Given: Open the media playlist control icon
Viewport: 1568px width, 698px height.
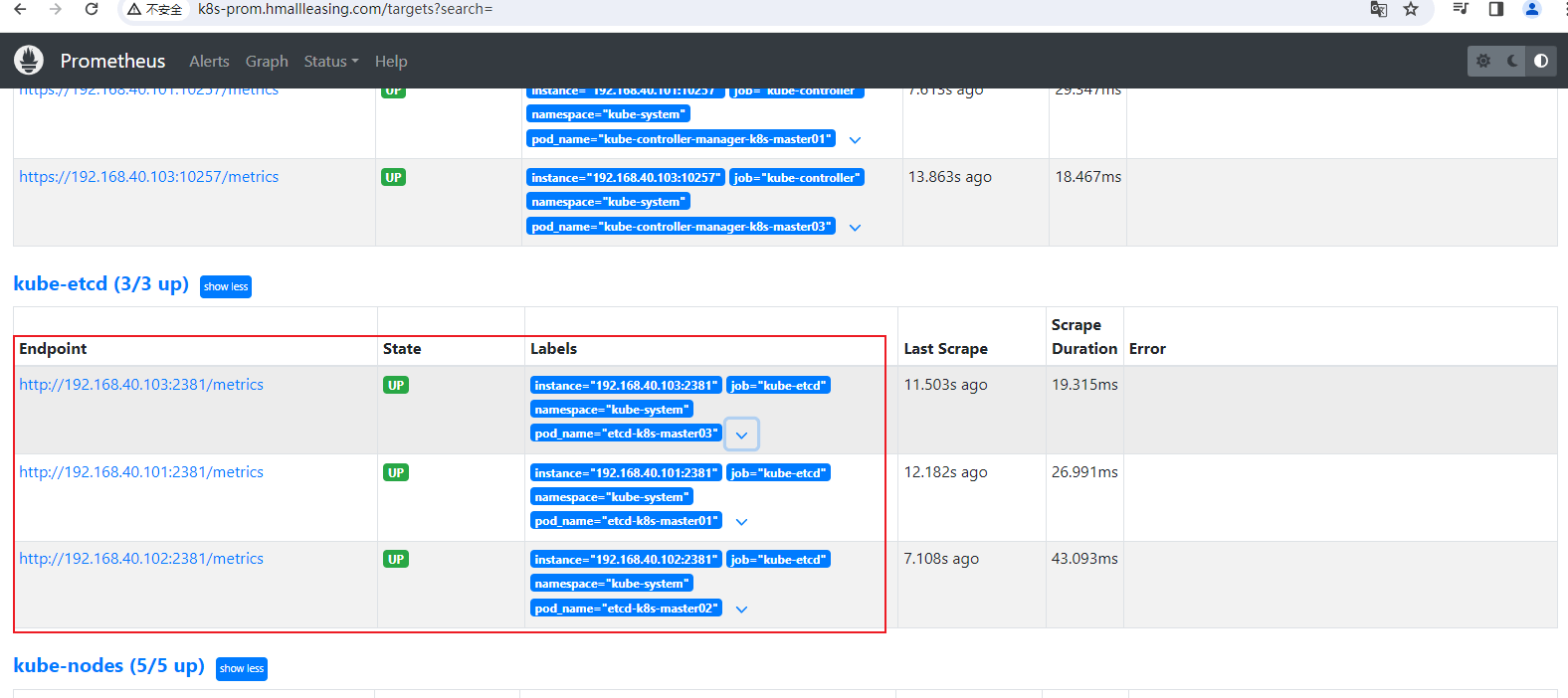Looking at the screenshot, I should tap(1461, 9).
